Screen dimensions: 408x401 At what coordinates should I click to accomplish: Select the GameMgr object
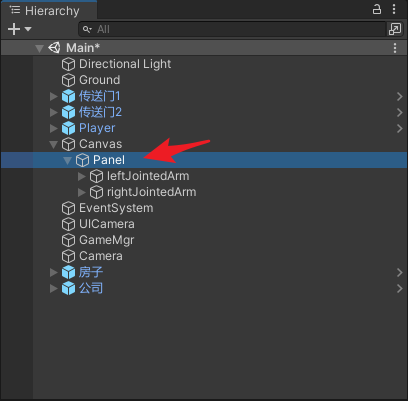106,240
